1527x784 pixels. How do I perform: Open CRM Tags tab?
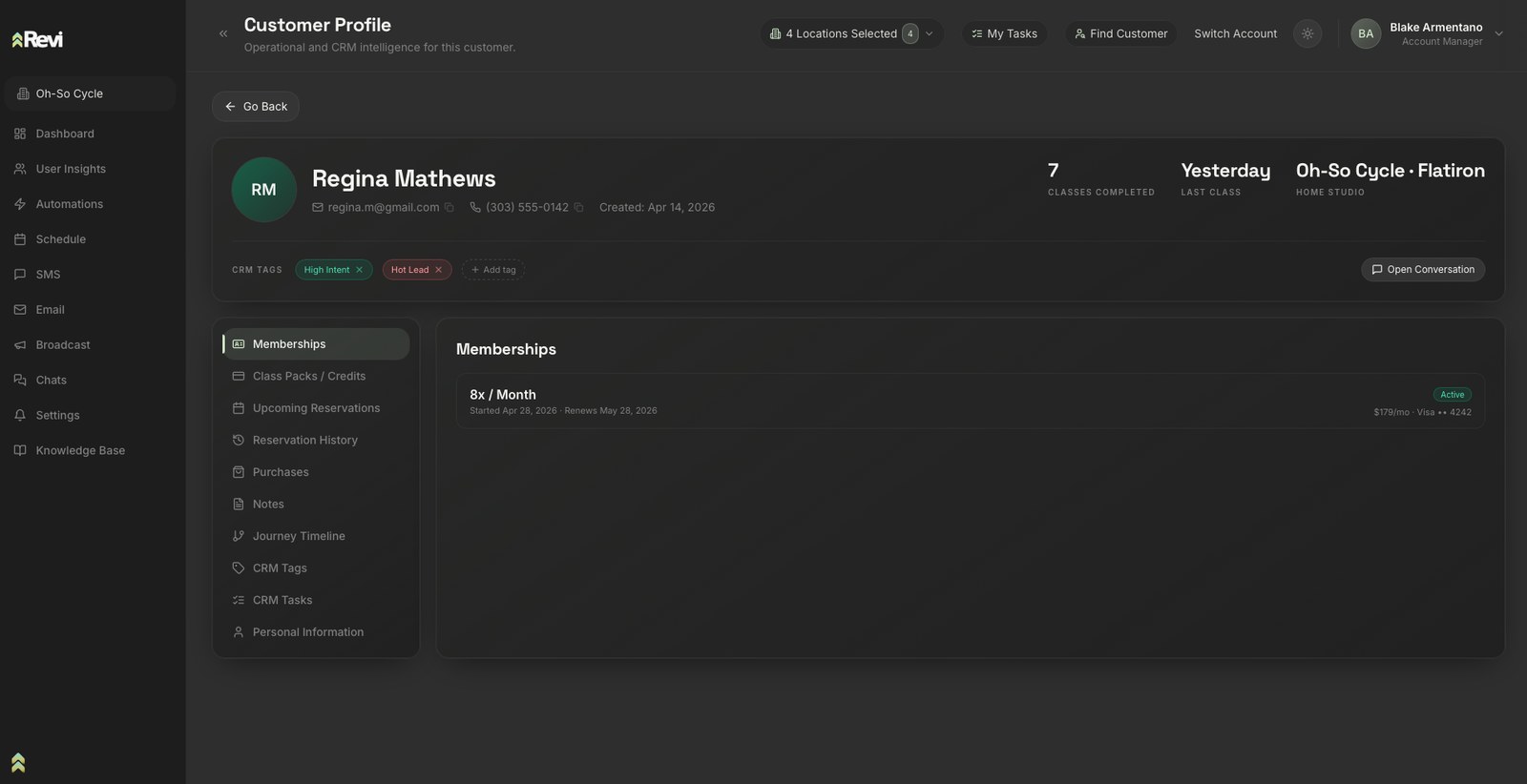[x=316, y=568]
